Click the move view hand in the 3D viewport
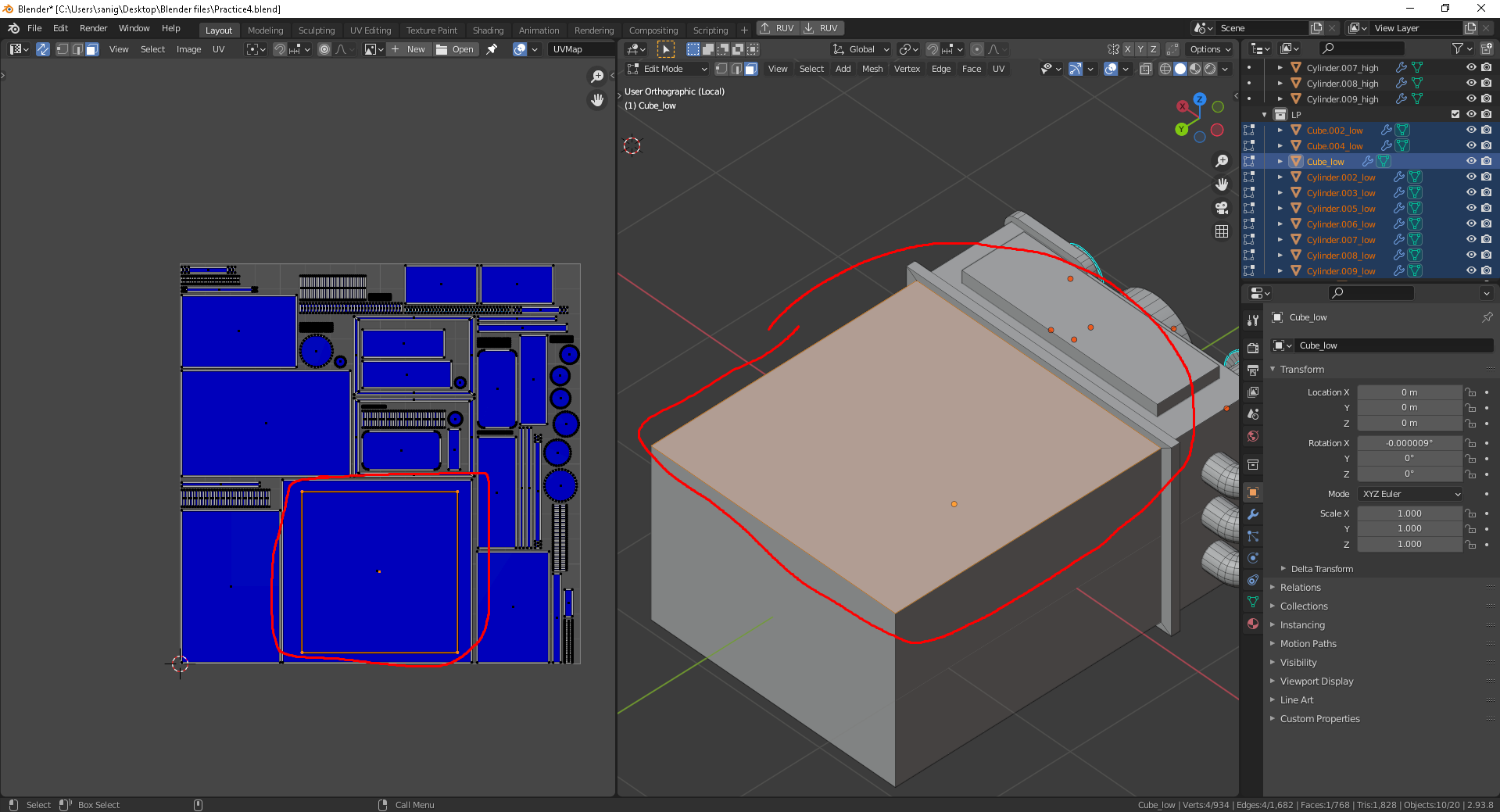Image resolution: width=1500 pixels, height=812 pixels. 1222,184
